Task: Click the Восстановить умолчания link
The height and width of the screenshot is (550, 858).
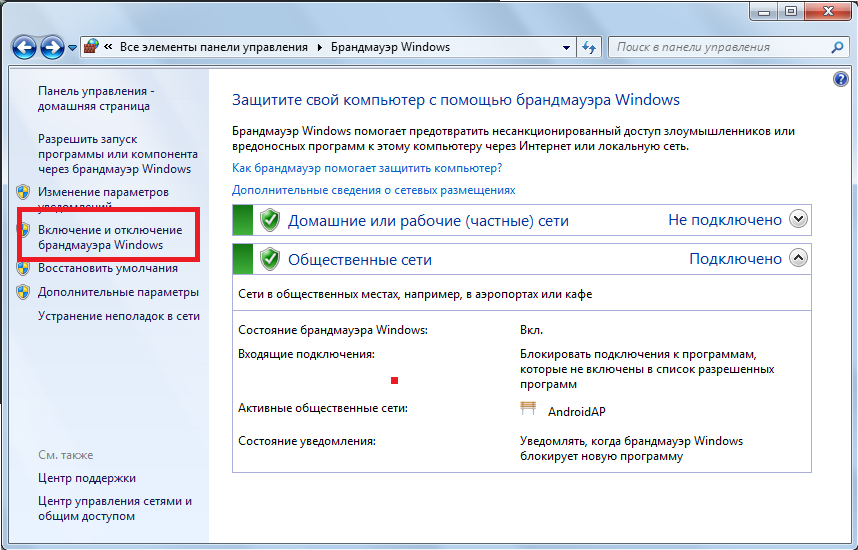Action: pyautogui.click(x=108, y=268)
